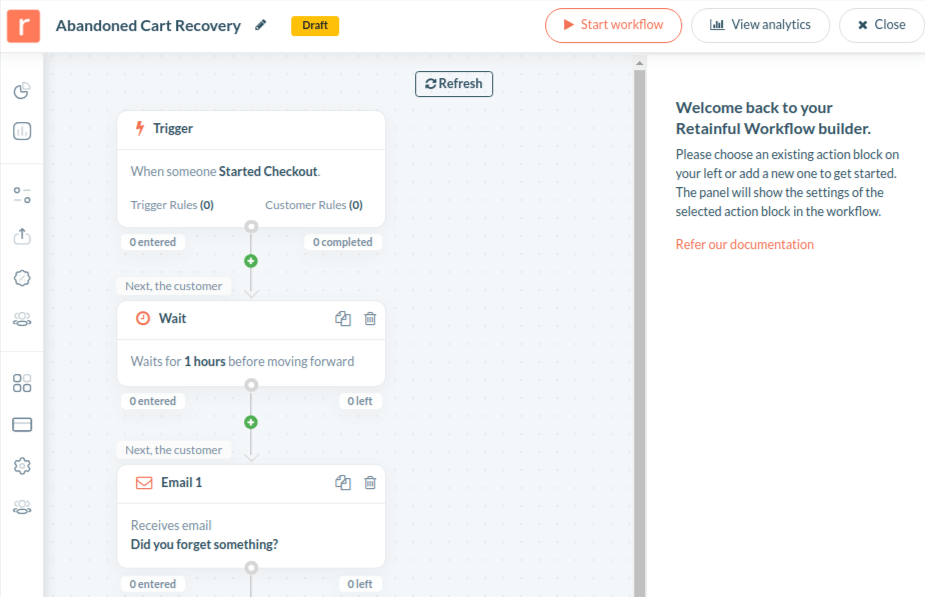Image resolution: width=925 pixels, height=597 pixels.
Task: Open the settings gear sidebar icon
Action: tap(22, 466)
